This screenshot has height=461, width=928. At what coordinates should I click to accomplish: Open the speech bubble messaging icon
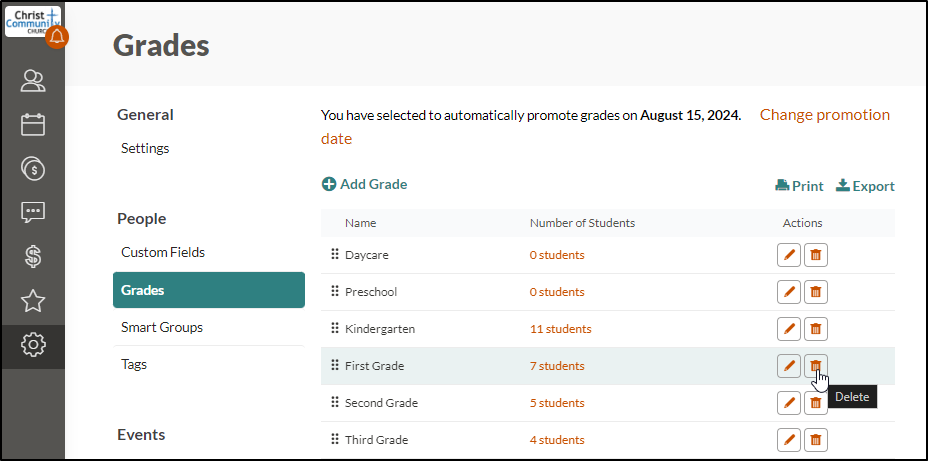pos(33,212)
